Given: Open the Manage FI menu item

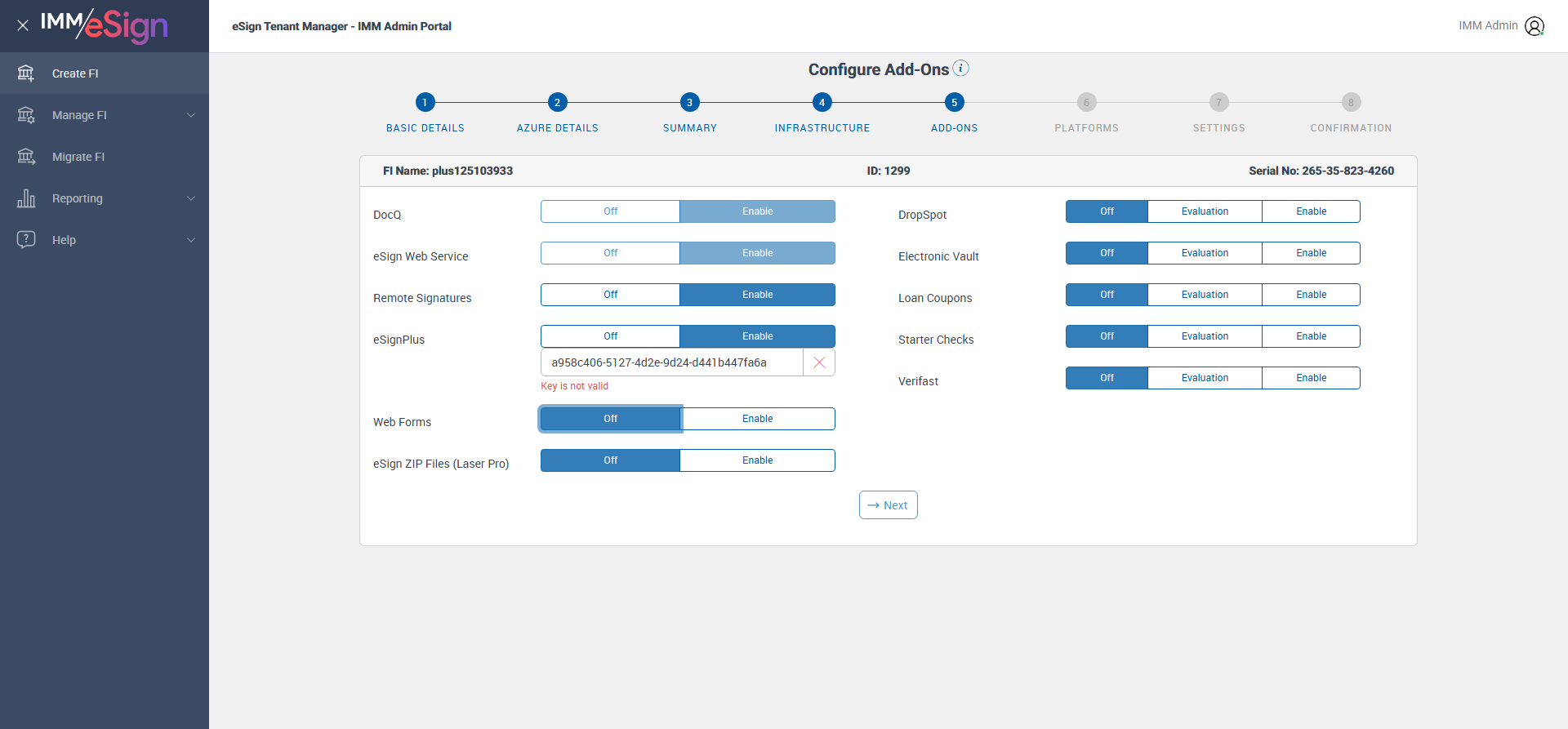Looking at the screenshot, I should 105,115.
